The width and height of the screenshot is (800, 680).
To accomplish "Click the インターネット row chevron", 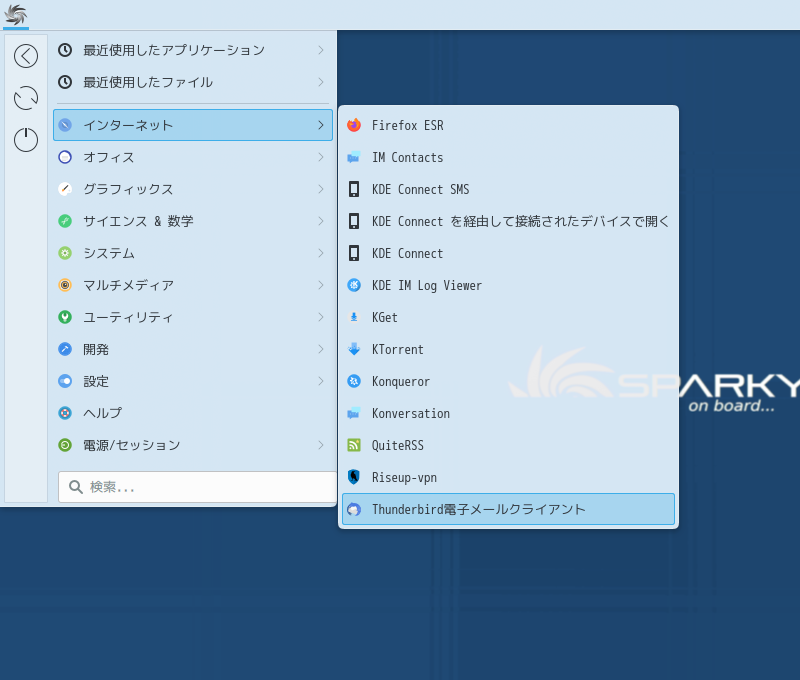I will 321,125.
